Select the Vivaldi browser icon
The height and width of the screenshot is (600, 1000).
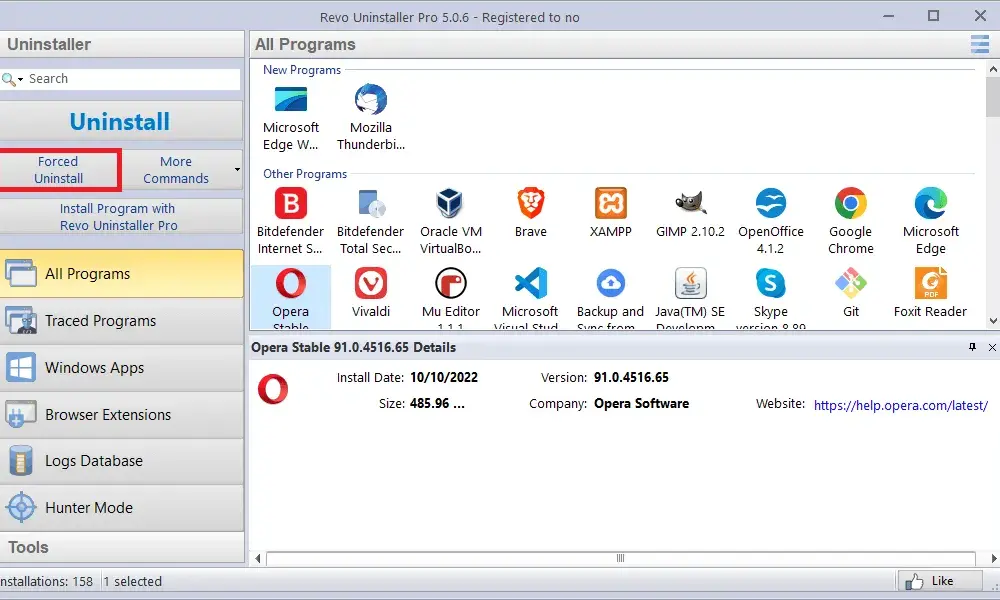(x=371, y=283)
